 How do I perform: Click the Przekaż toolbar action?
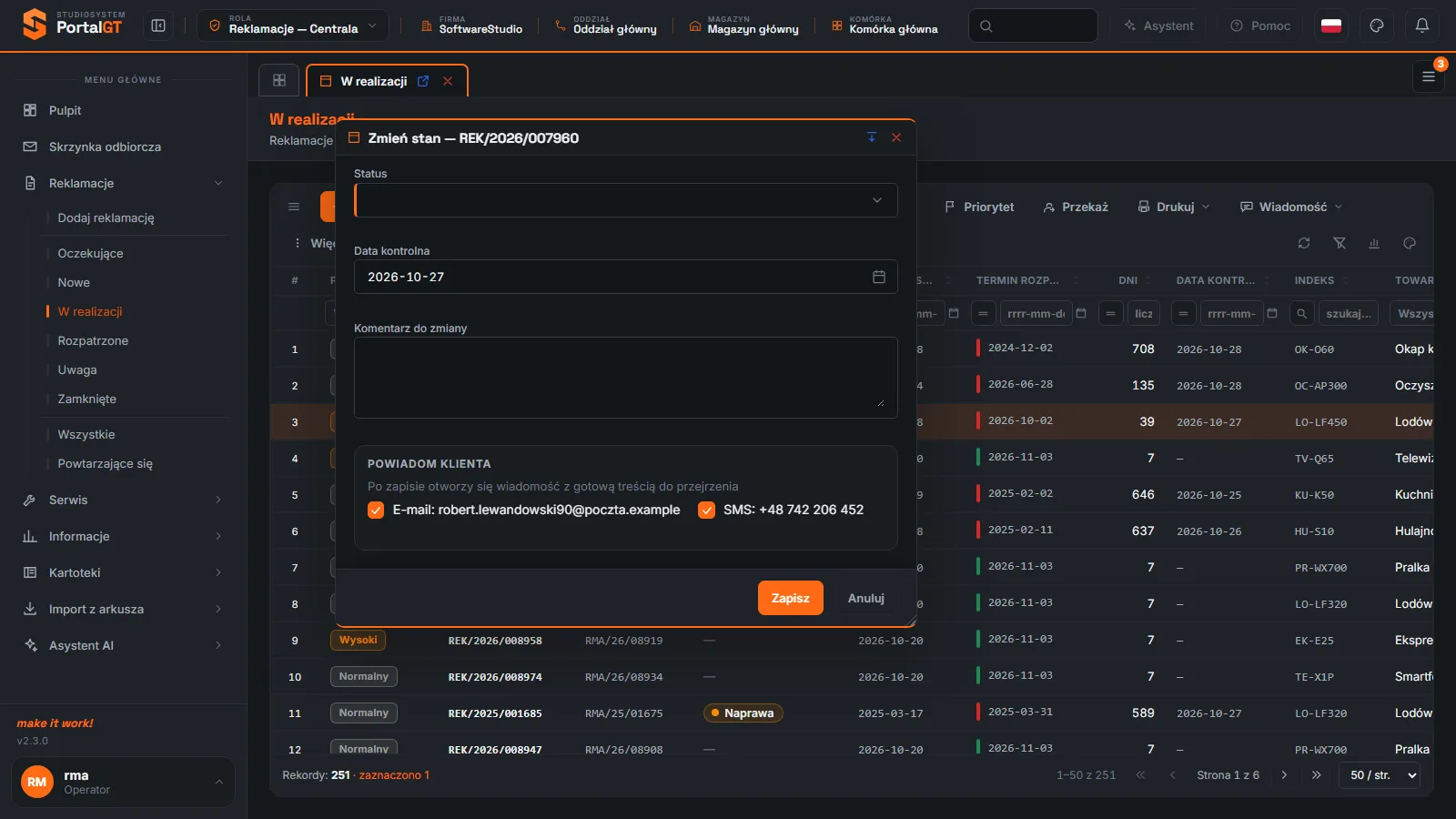(1076, 207)
